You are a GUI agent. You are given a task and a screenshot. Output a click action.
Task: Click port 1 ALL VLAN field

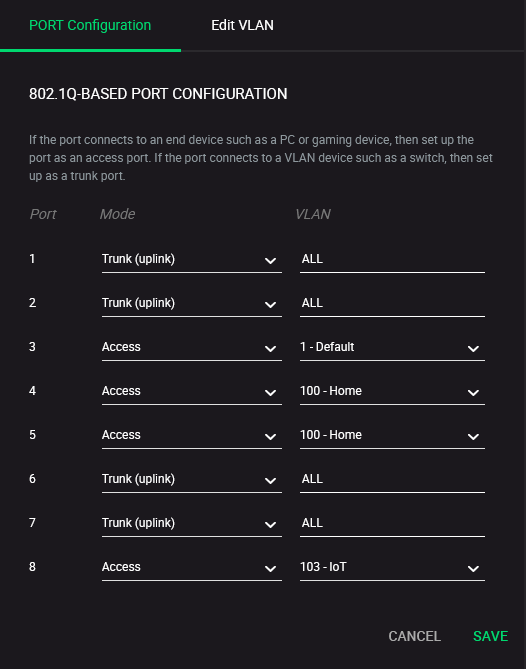[x=392, y=259]
